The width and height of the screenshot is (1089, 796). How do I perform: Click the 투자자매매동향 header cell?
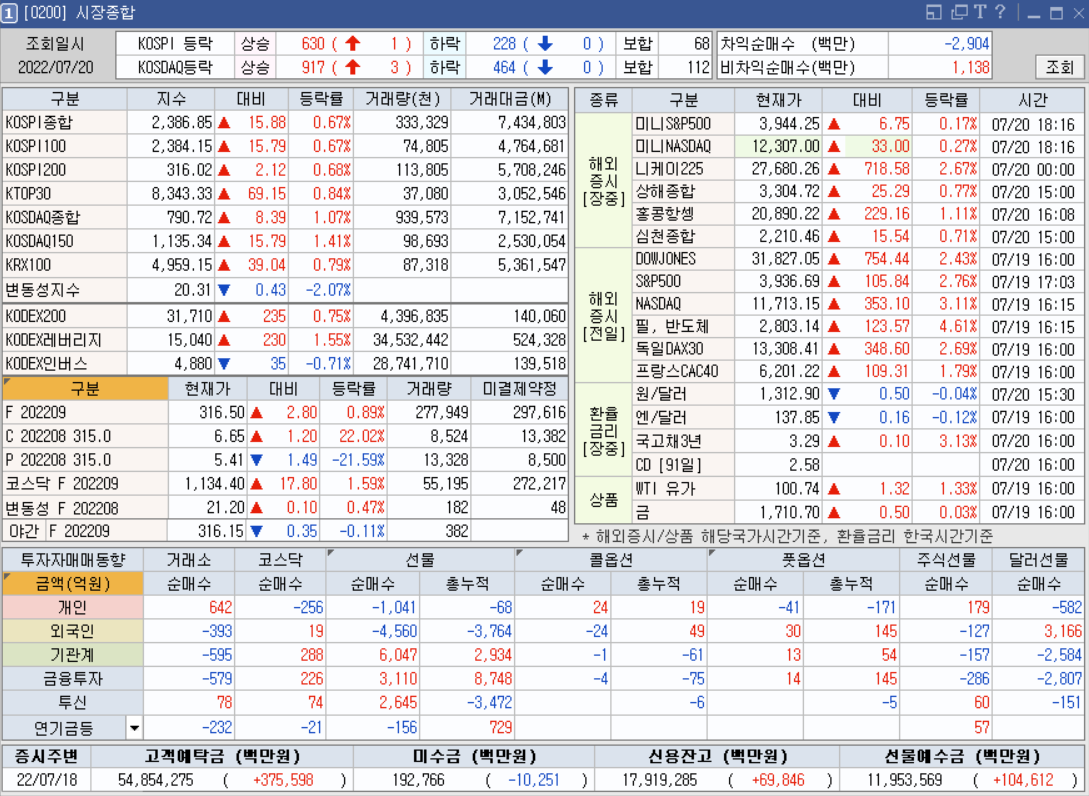[x=73, y=560]
